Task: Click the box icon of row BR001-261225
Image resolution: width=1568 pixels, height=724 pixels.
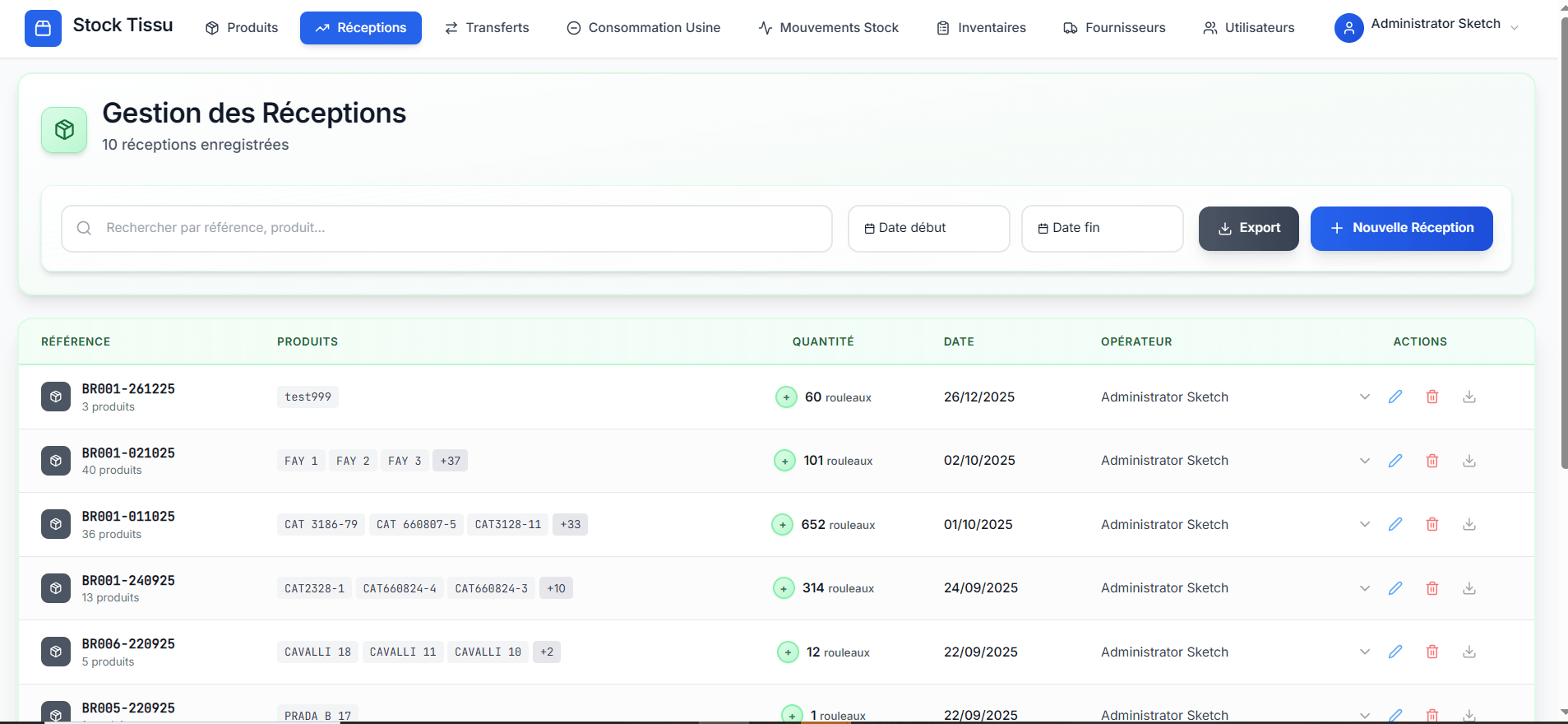Action: pos(56,397)
